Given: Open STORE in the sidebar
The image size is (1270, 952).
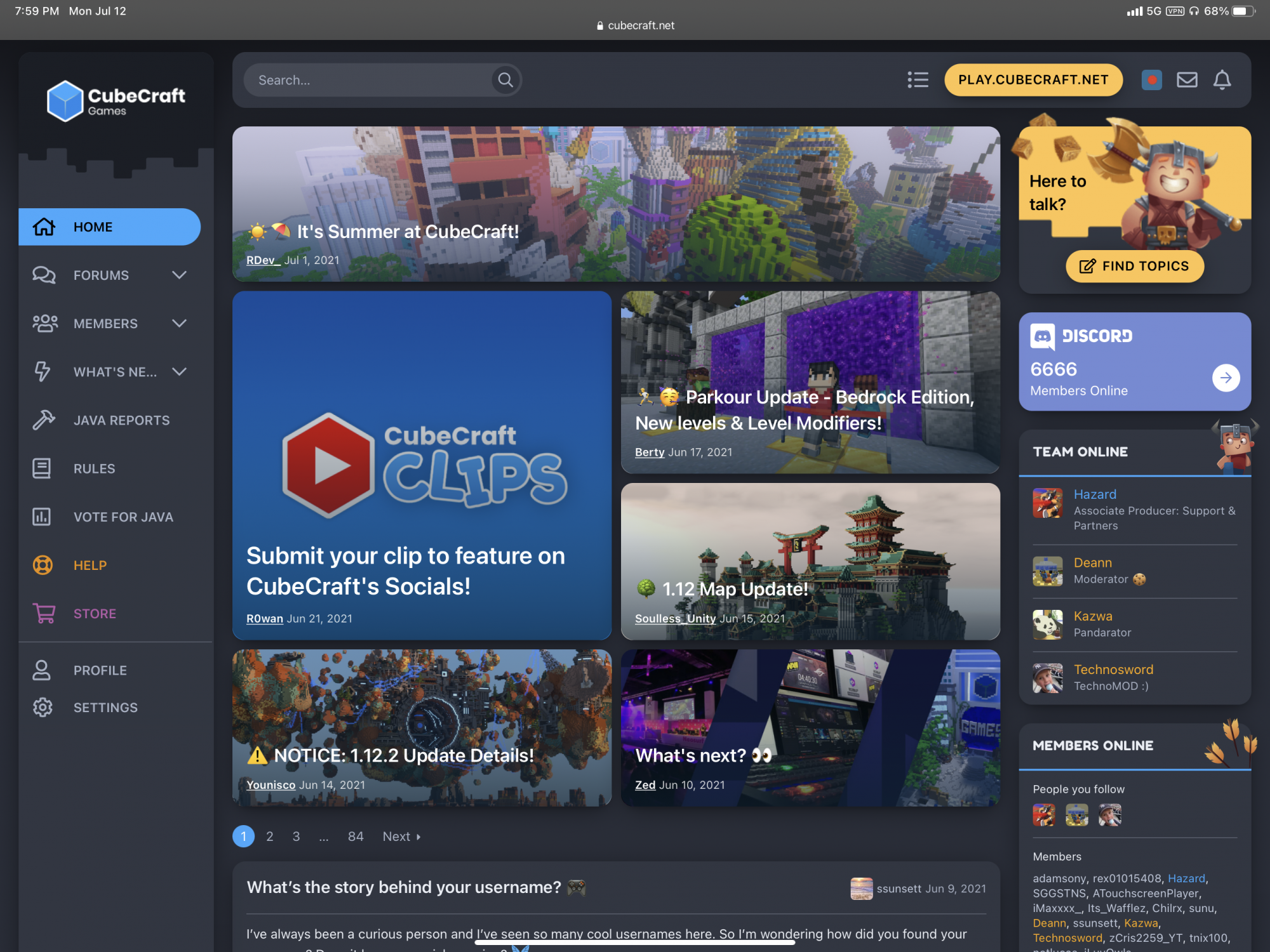Looking at the screenshot, I should 95,614.
